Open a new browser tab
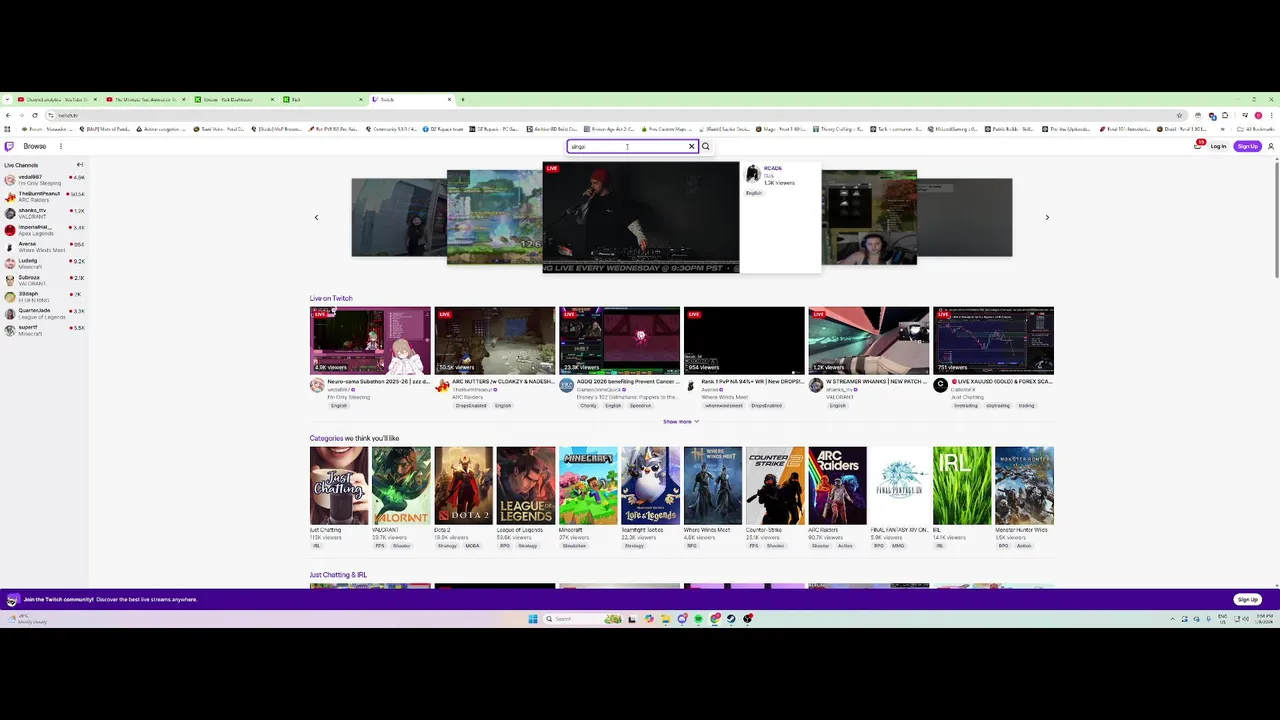 coord(463,99)
